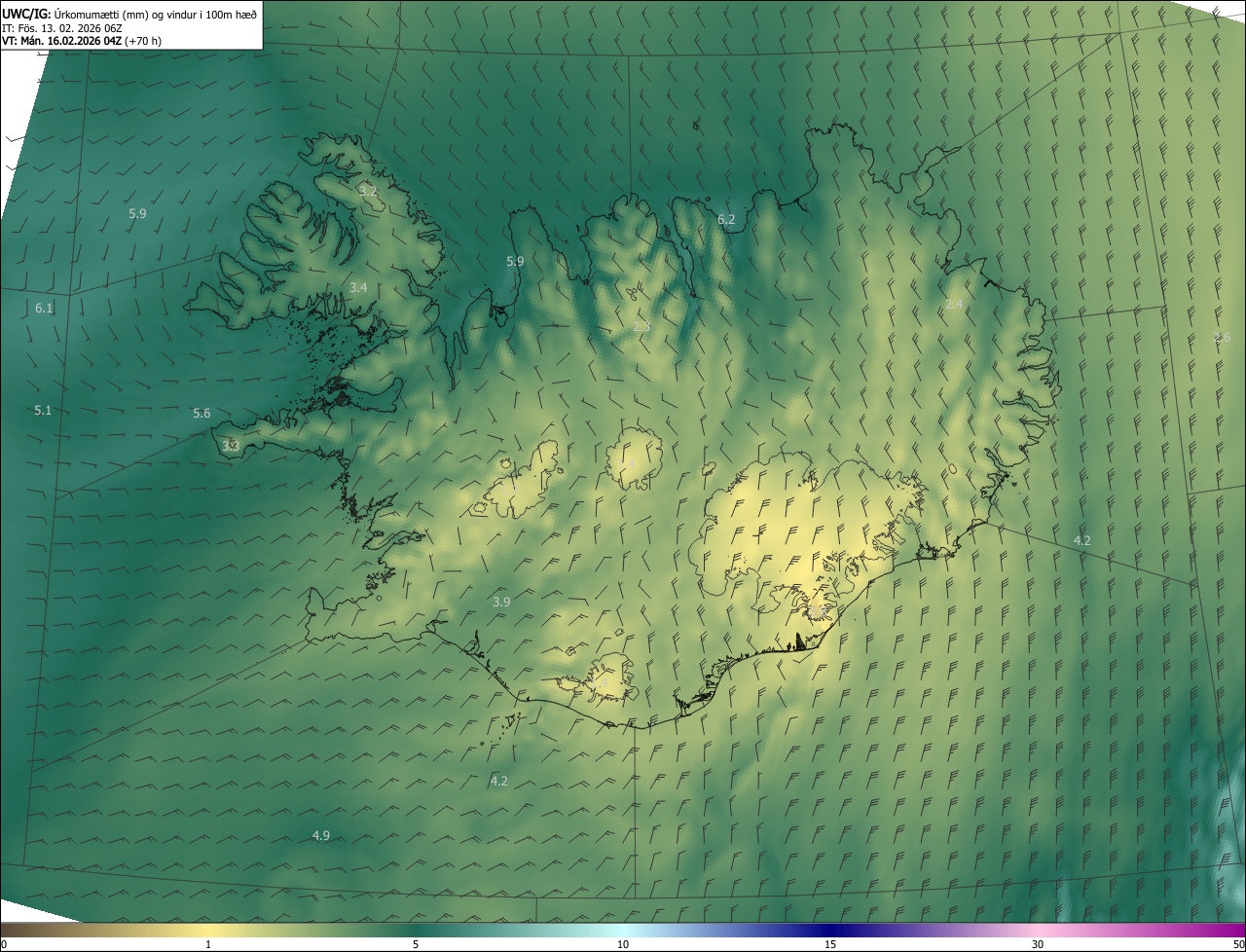Click the 30 tick on the colour scale
The width and height of the screenshot is (1246, 952).
click(1038, 944)
